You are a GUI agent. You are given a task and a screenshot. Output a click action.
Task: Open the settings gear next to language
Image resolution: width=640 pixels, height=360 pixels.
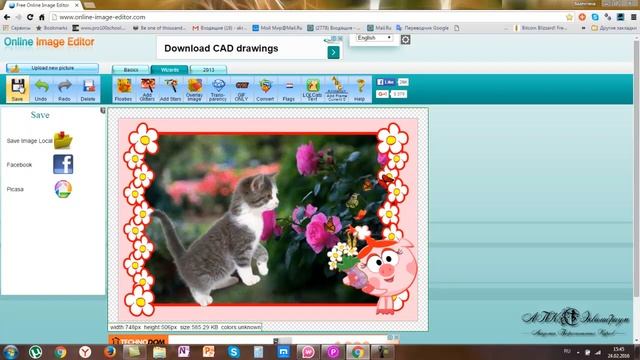405,40
